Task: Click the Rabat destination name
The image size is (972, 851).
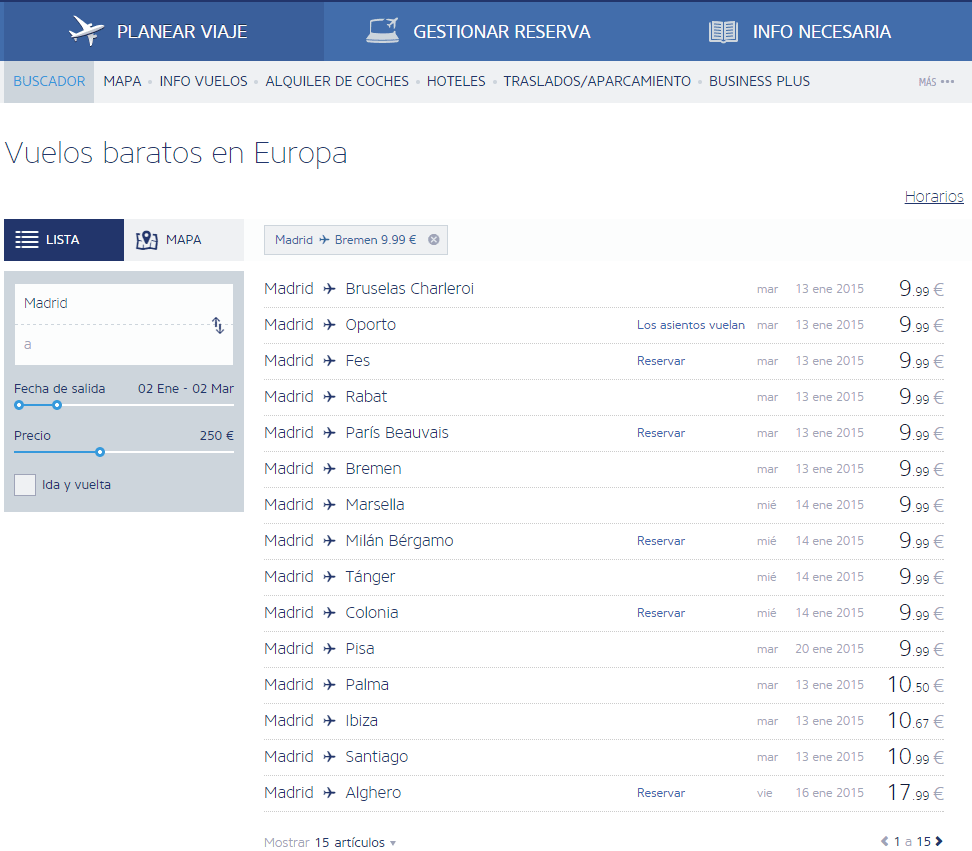Action: (x=366, y=397)
